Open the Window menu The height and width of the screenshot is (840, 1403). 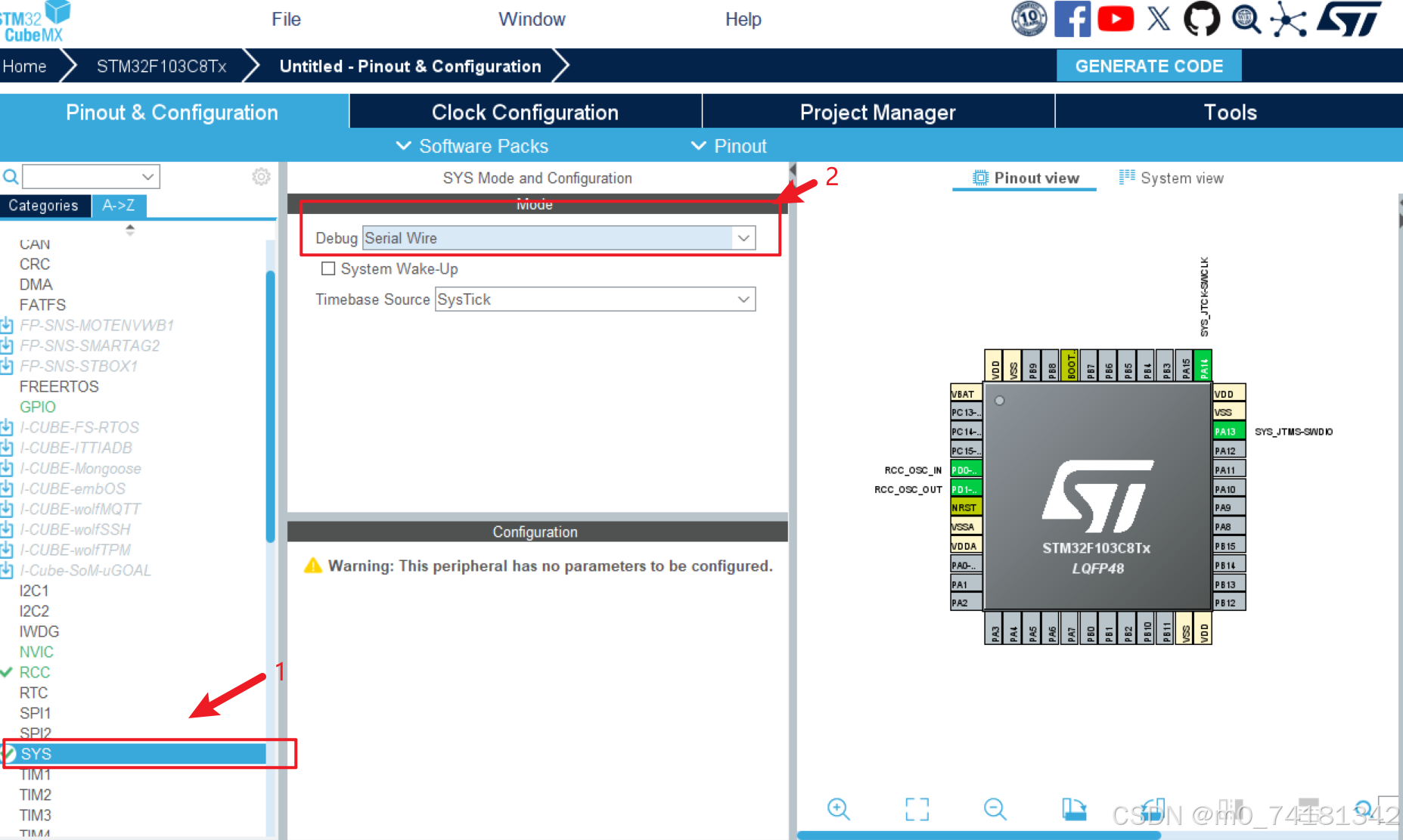[x=532, y=20]
